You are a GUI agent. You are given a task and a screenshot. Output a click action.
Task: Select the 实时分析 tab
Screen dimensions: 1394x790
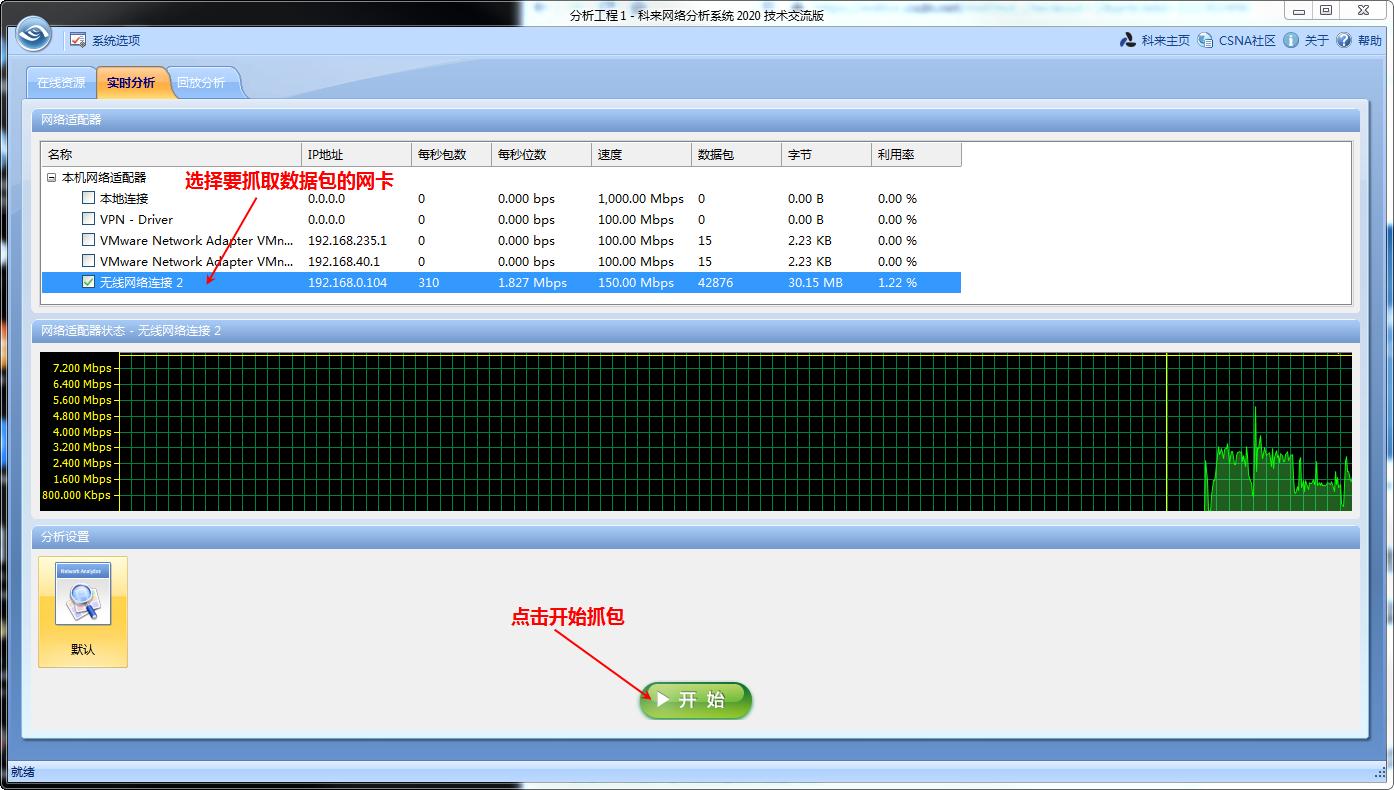click(131, 83)
